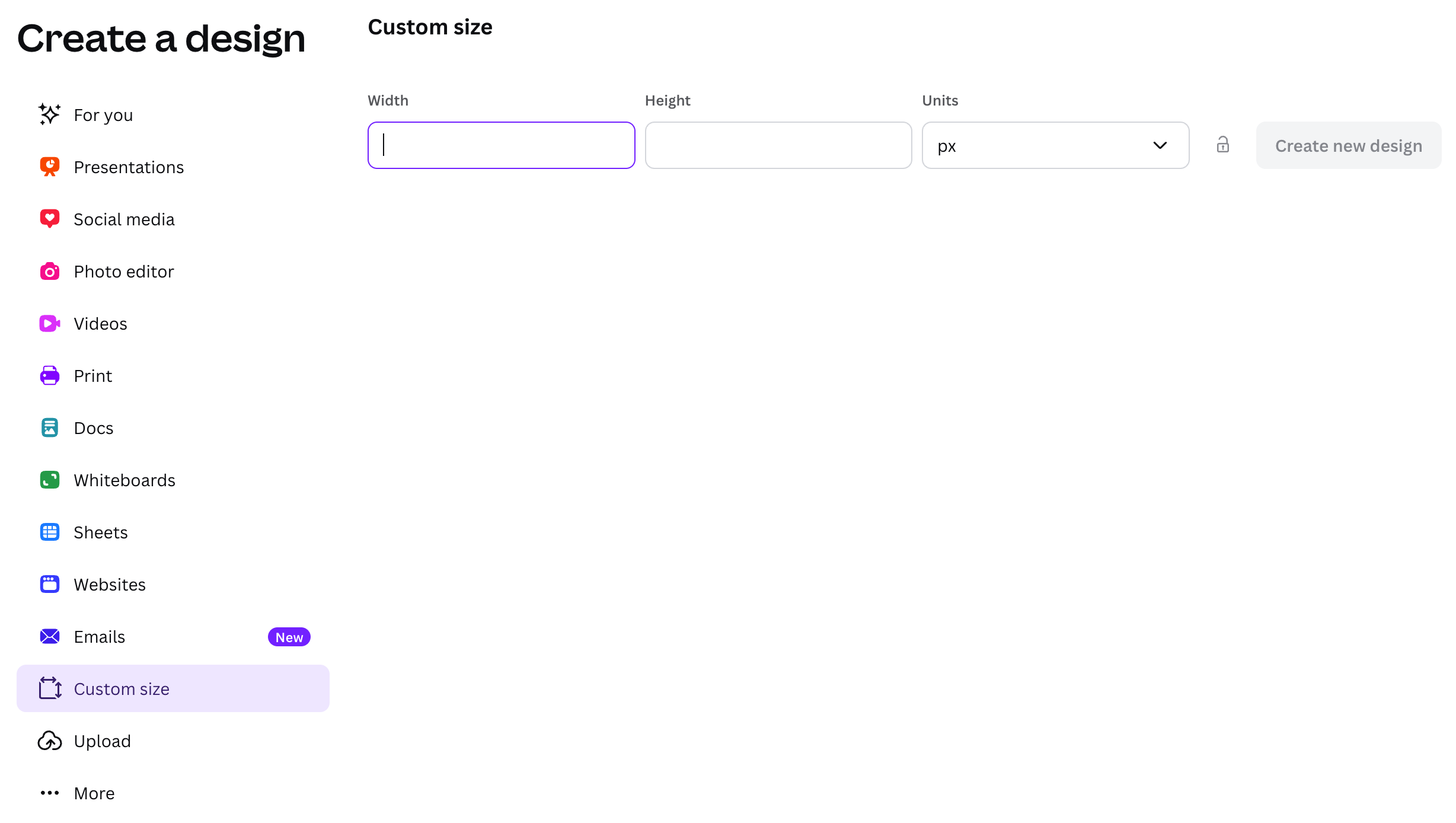
Task: Click the green Whiteboards icon
Action: 49,480
